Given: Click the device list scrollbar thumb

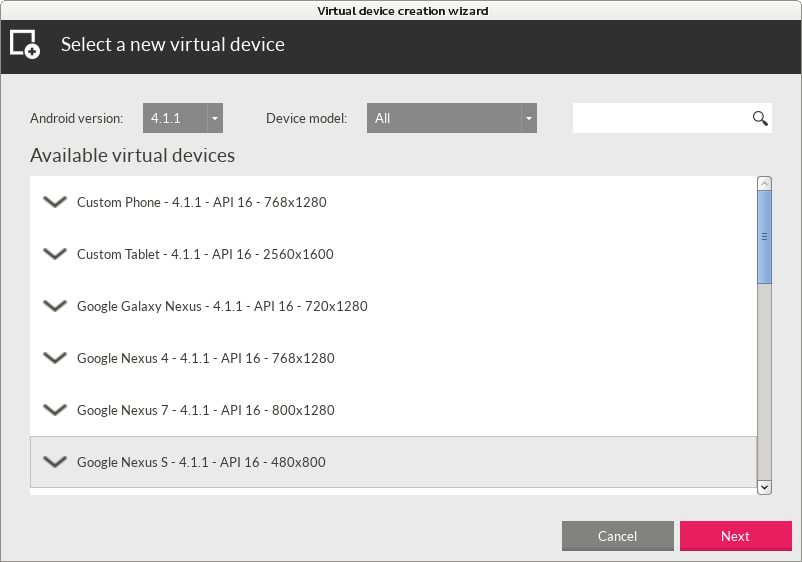Looking at the screenshot, I should [764, 237].
